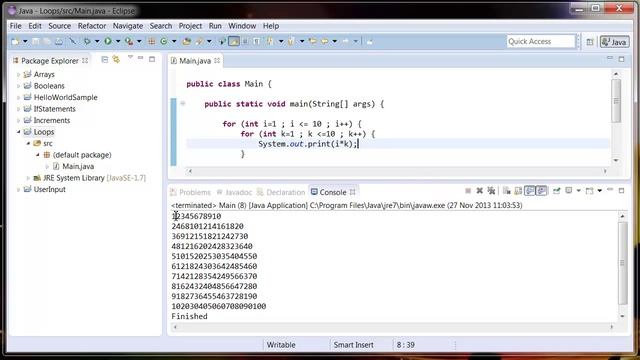
Task: Open the File menu
Action: [16, 26]
